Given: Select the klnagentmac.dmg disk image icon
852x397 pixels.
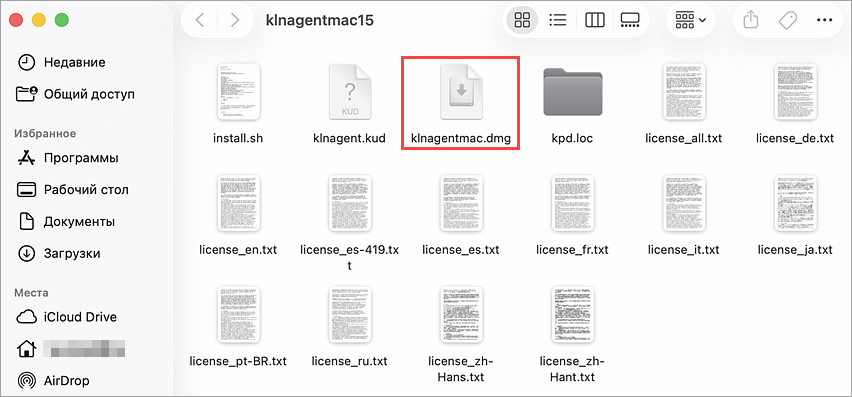Looking at the screenshot, I should (461, 92).
